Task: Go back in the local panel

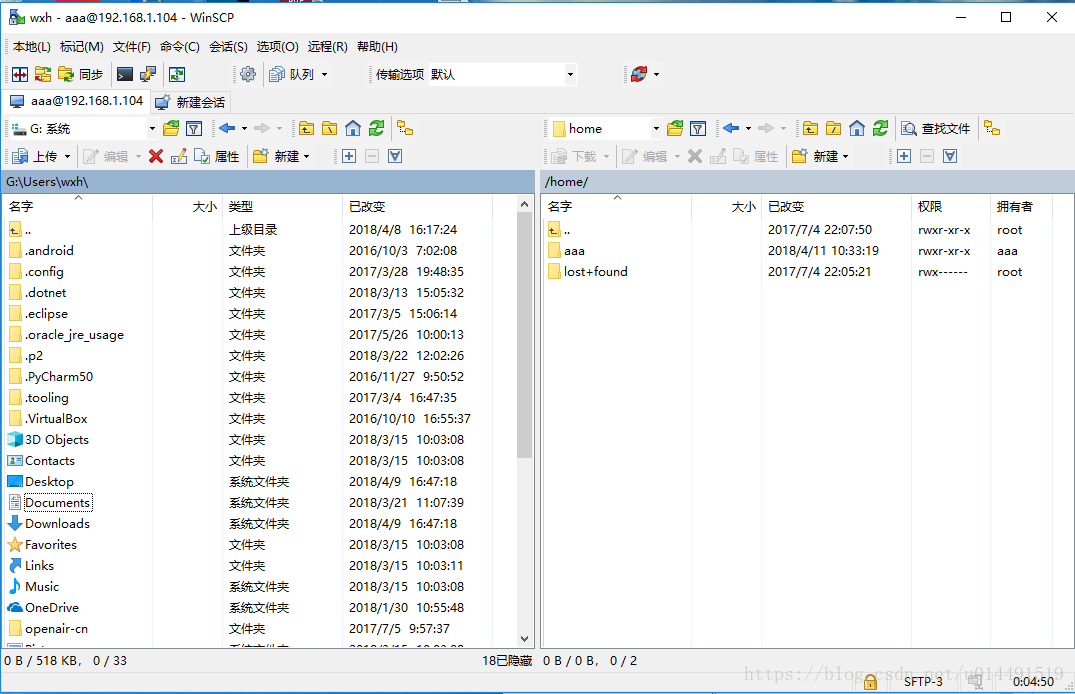Action: pos(227,128)
